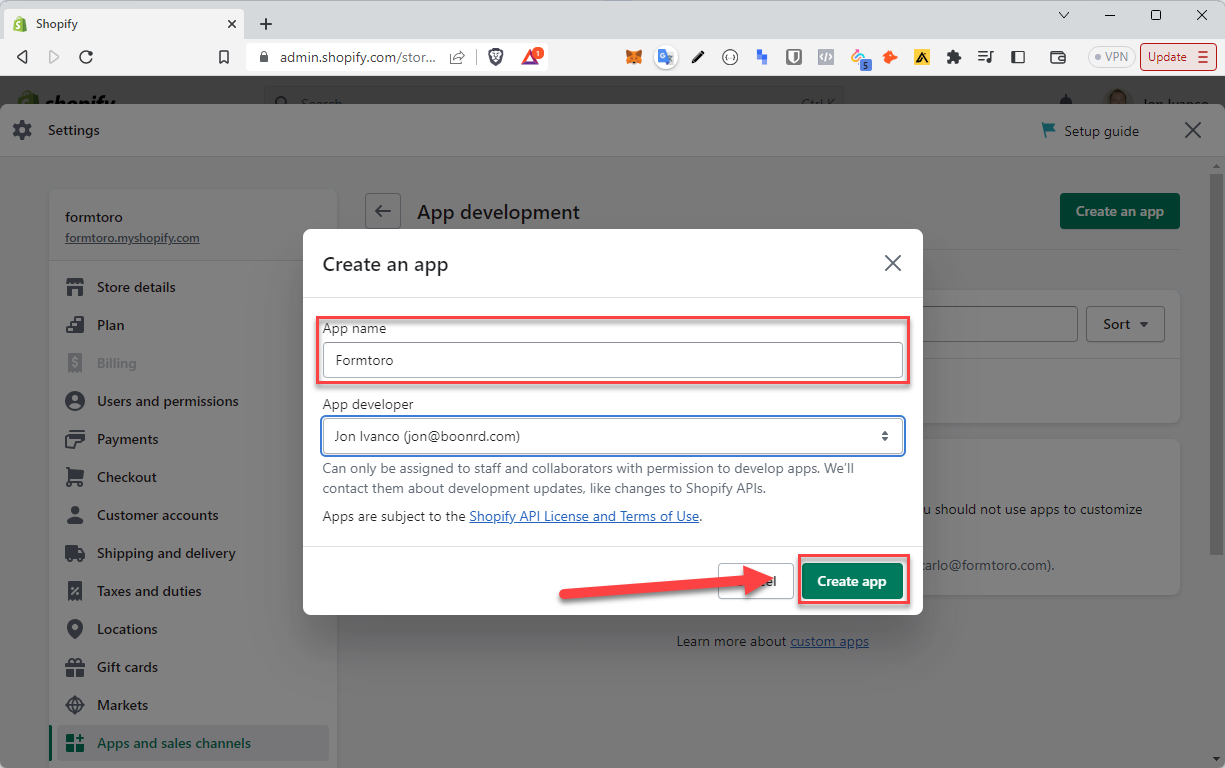This screenshot has height=768, width=1225.
Task: Select the Customer accounts icon
Action: [75, 515]
